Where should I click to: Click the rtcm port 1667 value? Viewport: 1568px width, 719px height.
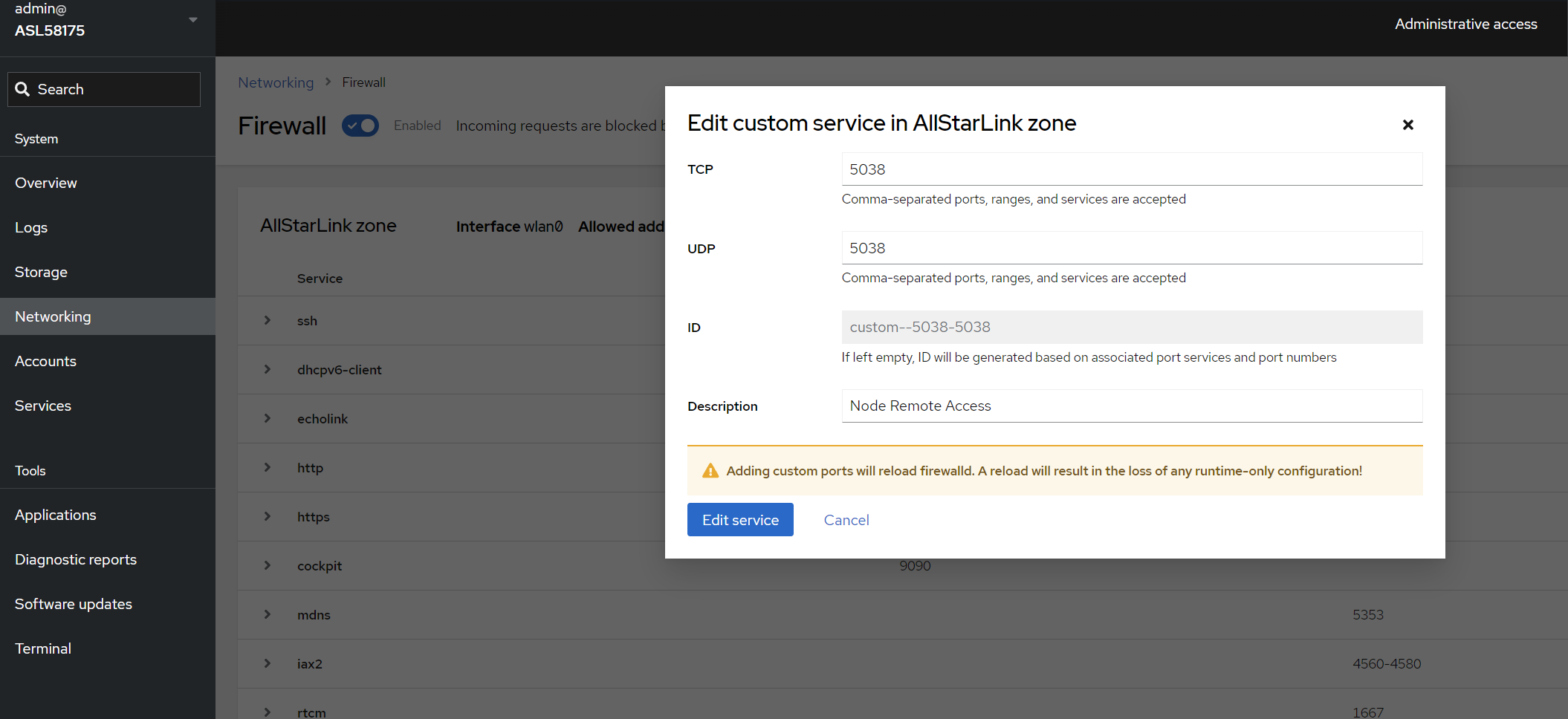pos(1368,712)
